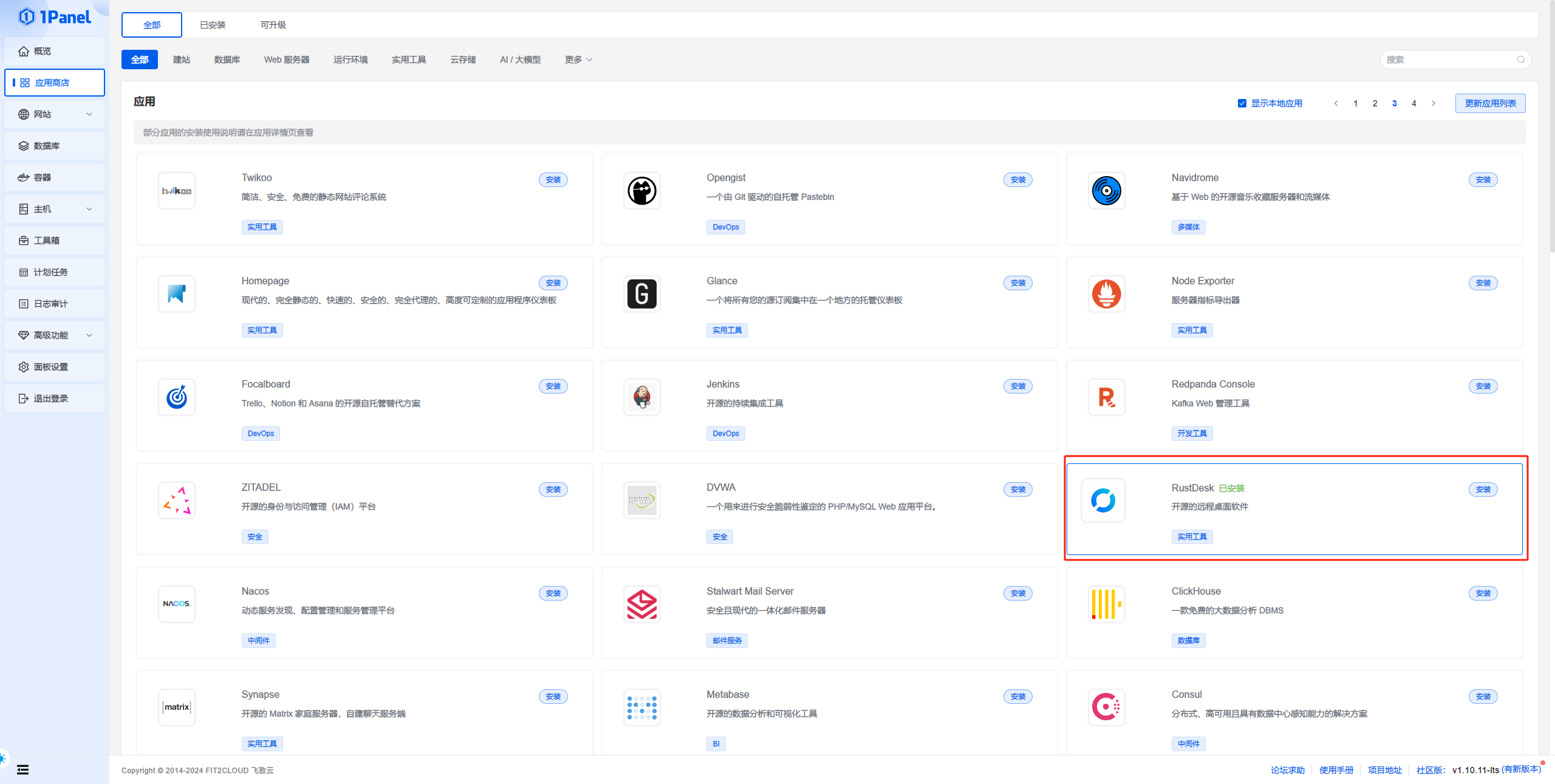This screenshot has width=1555, height=784.
Task: Click the DevOps tag on Opengist
Action: [726, 227]
